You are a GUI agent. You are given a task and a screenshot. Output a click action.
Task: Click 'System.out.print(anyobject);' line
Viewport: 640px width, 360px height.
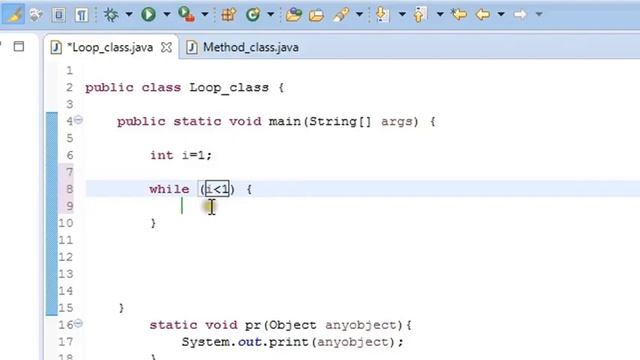(292, 342)
